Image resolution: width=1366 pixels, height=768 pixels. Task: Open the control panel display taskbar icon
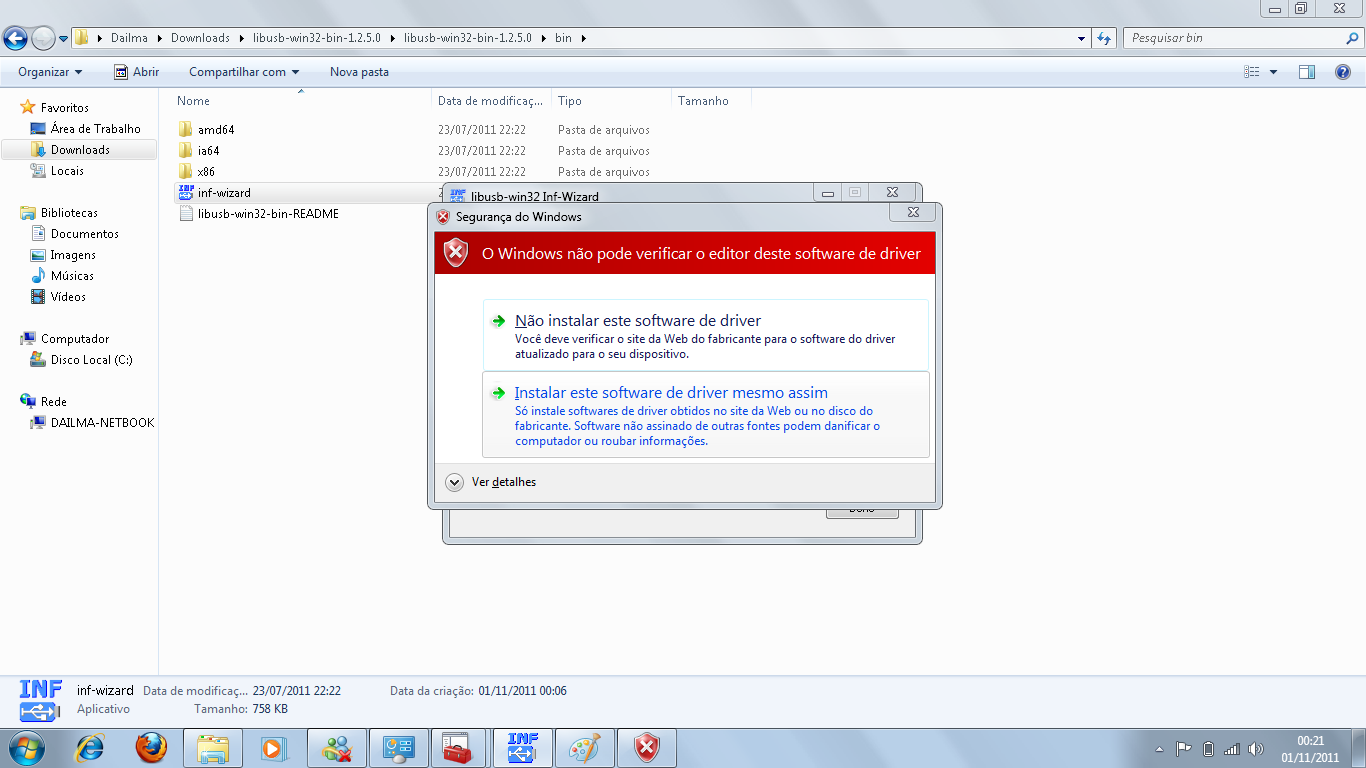(399, 747)
